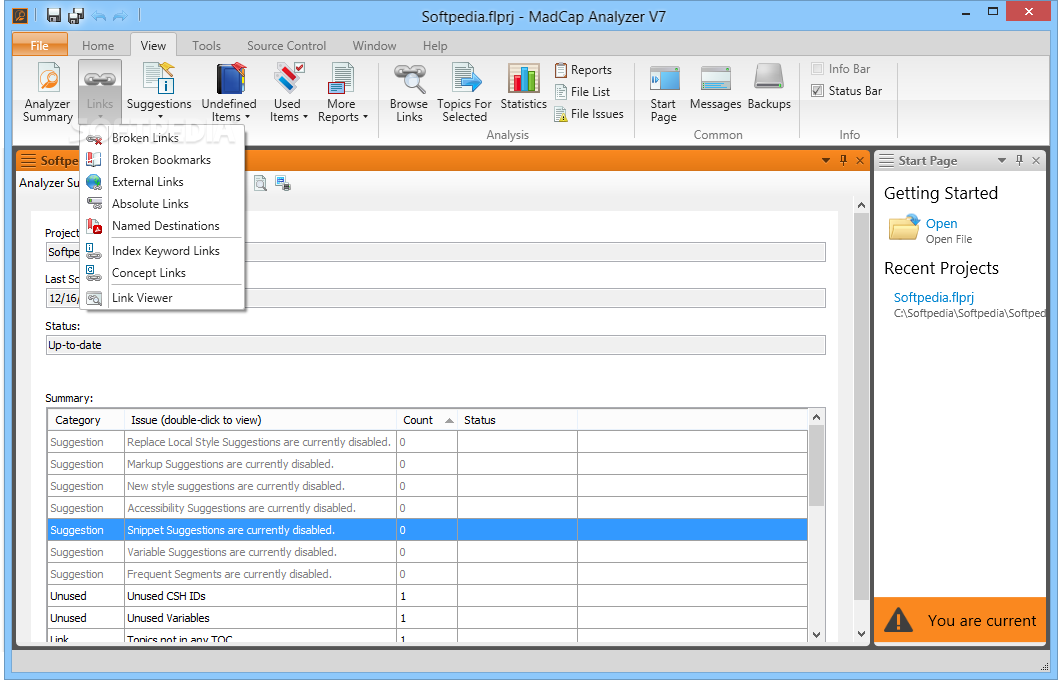Pin the Softpedia summary panel
This screenshot has width=1058, height=680.
[x=843, y=160]
